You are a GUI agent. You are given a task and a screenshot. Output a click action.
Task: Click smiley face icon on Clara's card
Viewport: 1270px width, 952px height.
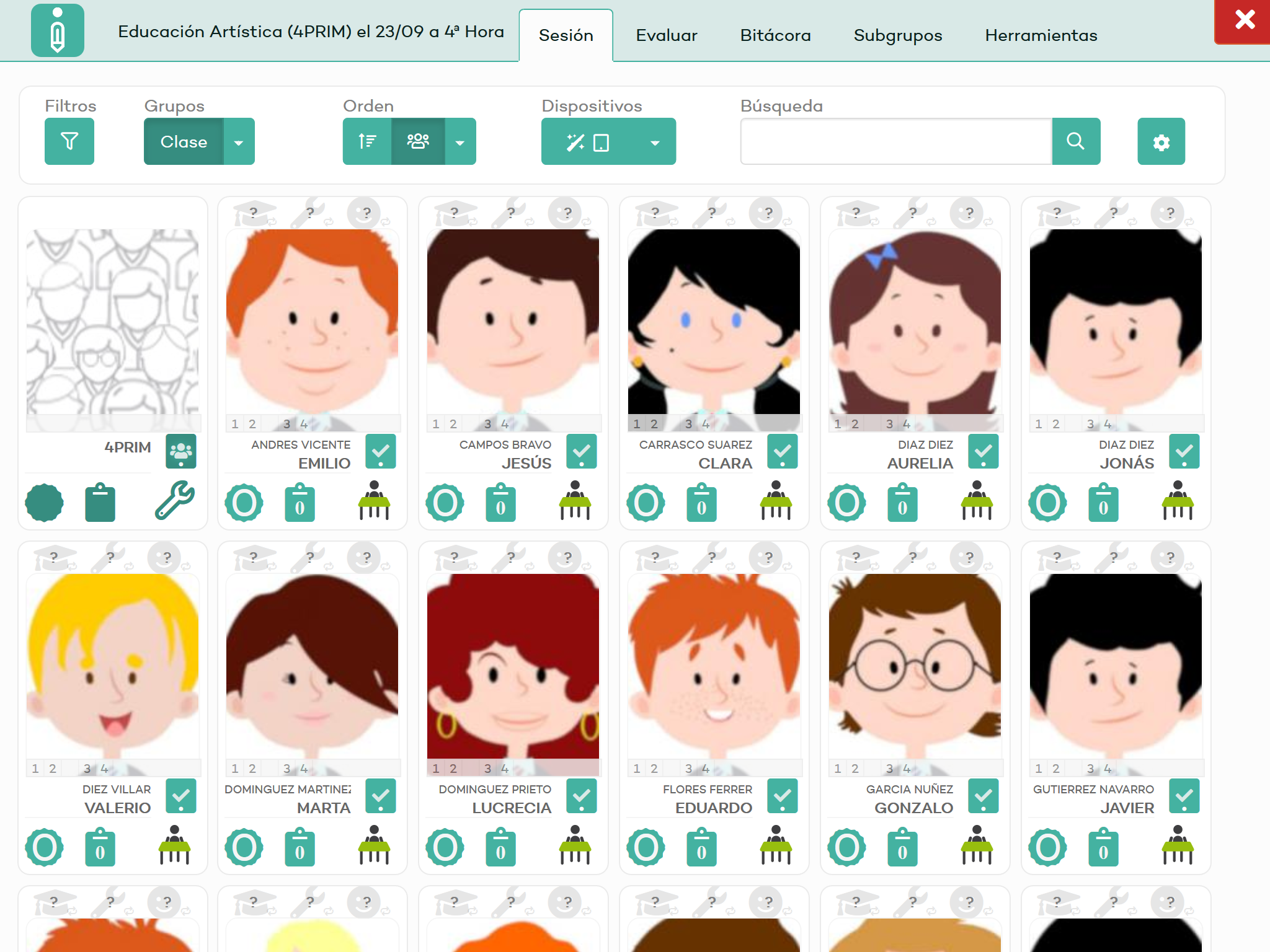click(766, 213)
